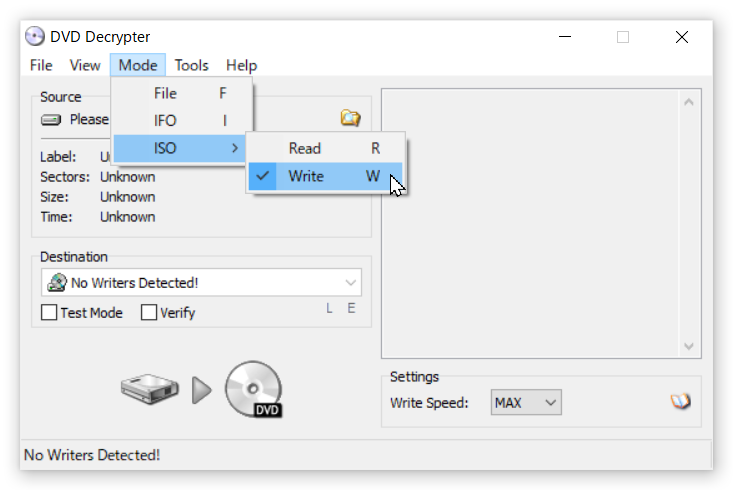Open the Write Speed MAX dropdown
733x490 pixels.
click(526, 402)
